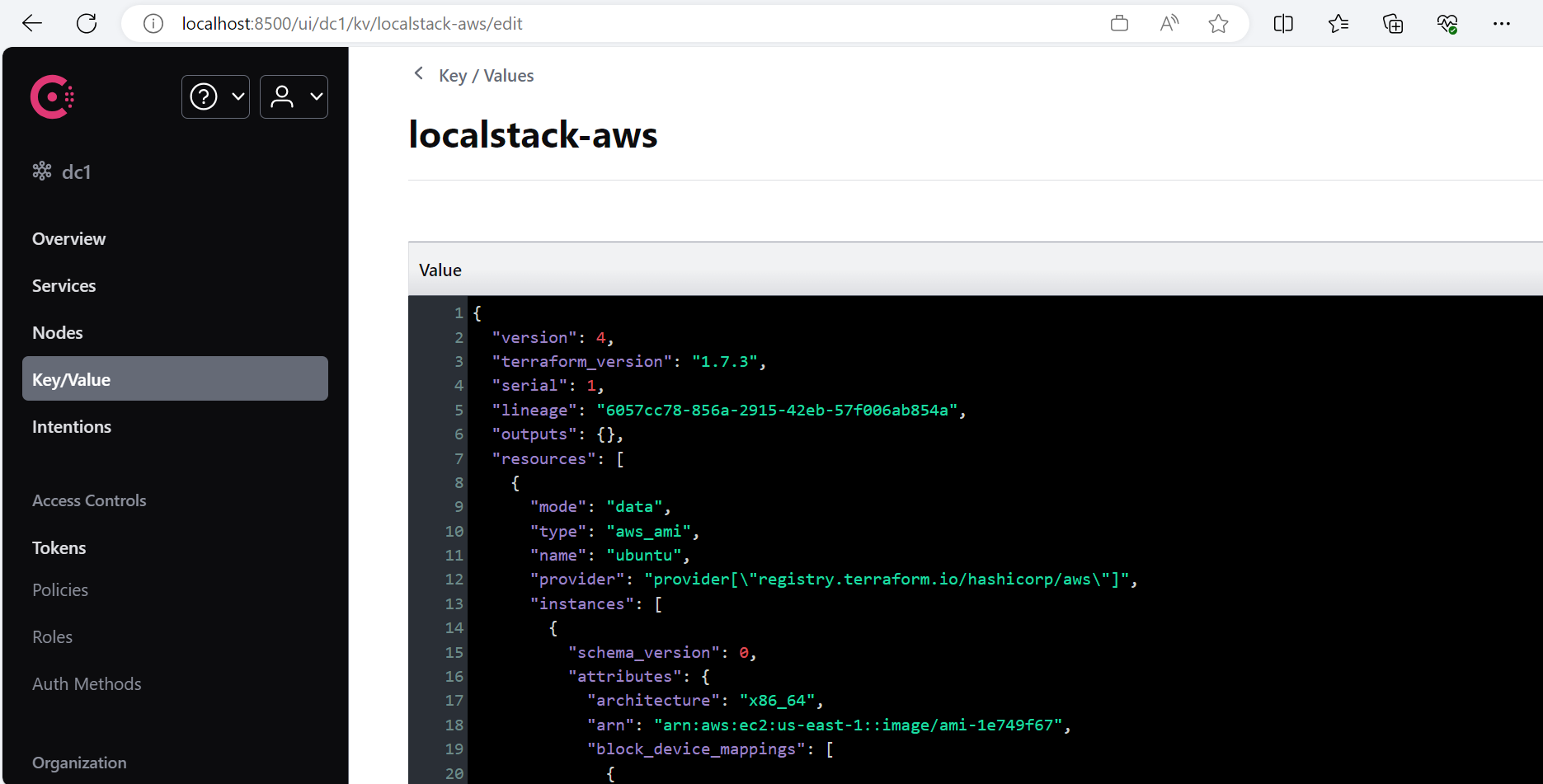This screenshot has width=1543, height=784.
Task: Activate the Read aloud icon
Action: tap(1169, 23)
